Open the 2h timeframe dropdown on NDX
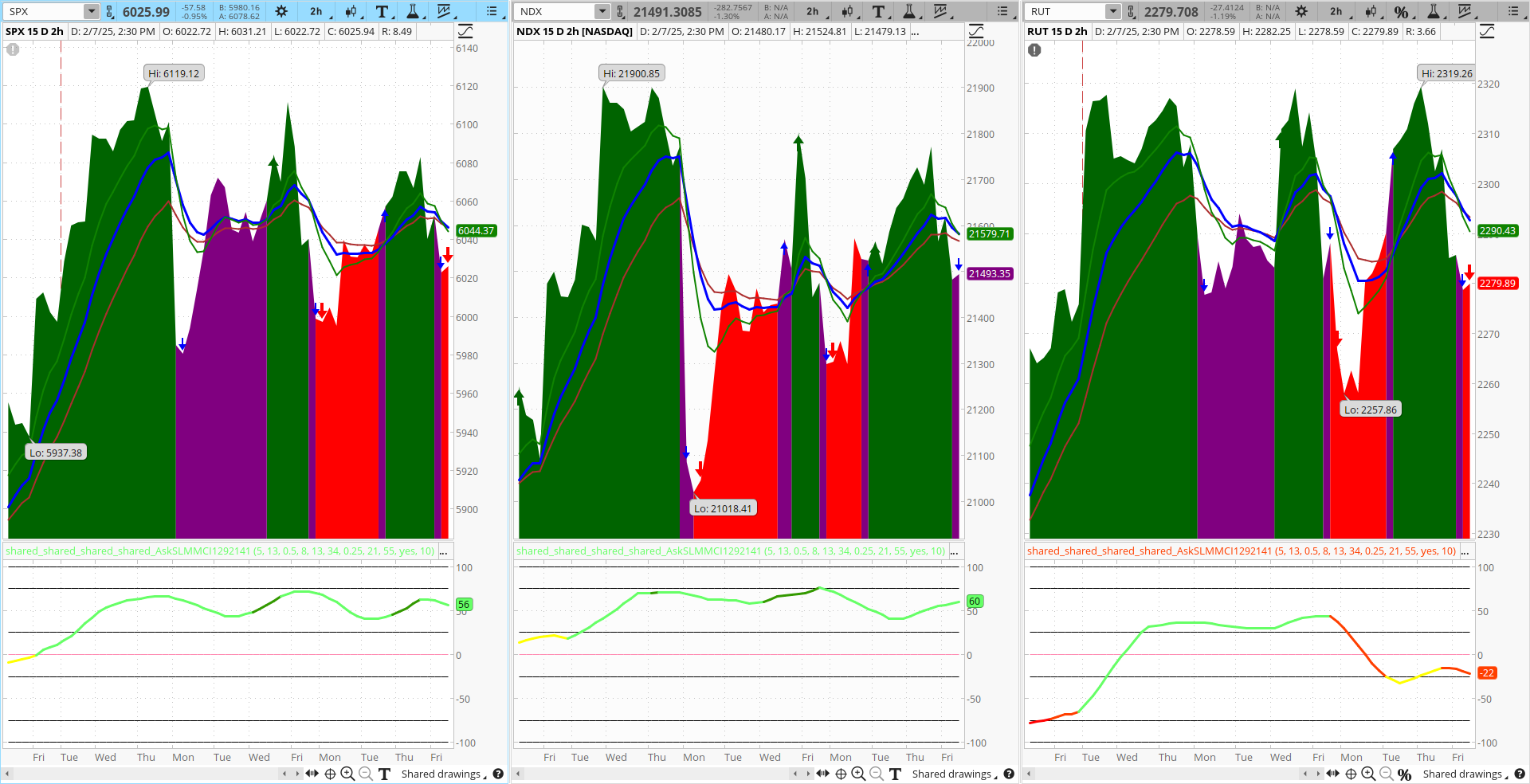Screen dimensions: 1530x784 (813, 11)
